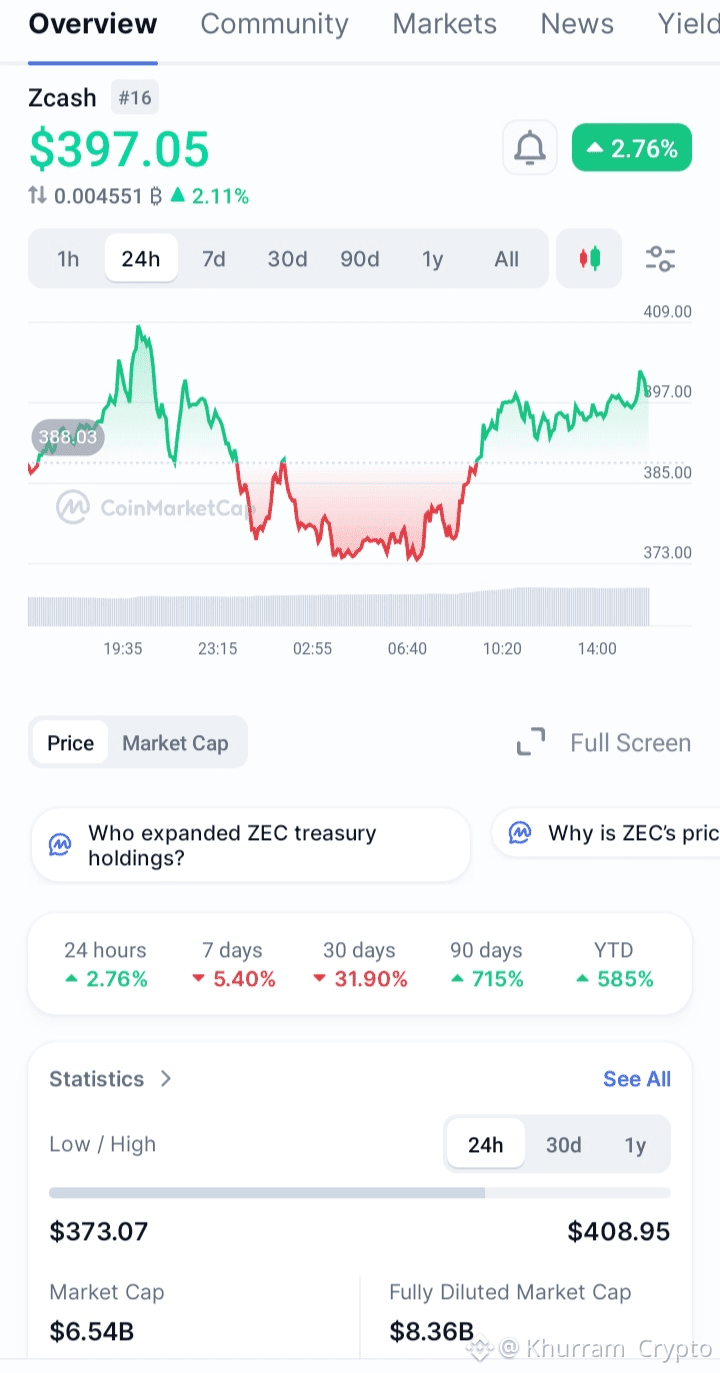Image resolution: width=720 pixels, height=1373 pixels.
Task: Open chart settings sliders icon
Action: pos(660,259)
